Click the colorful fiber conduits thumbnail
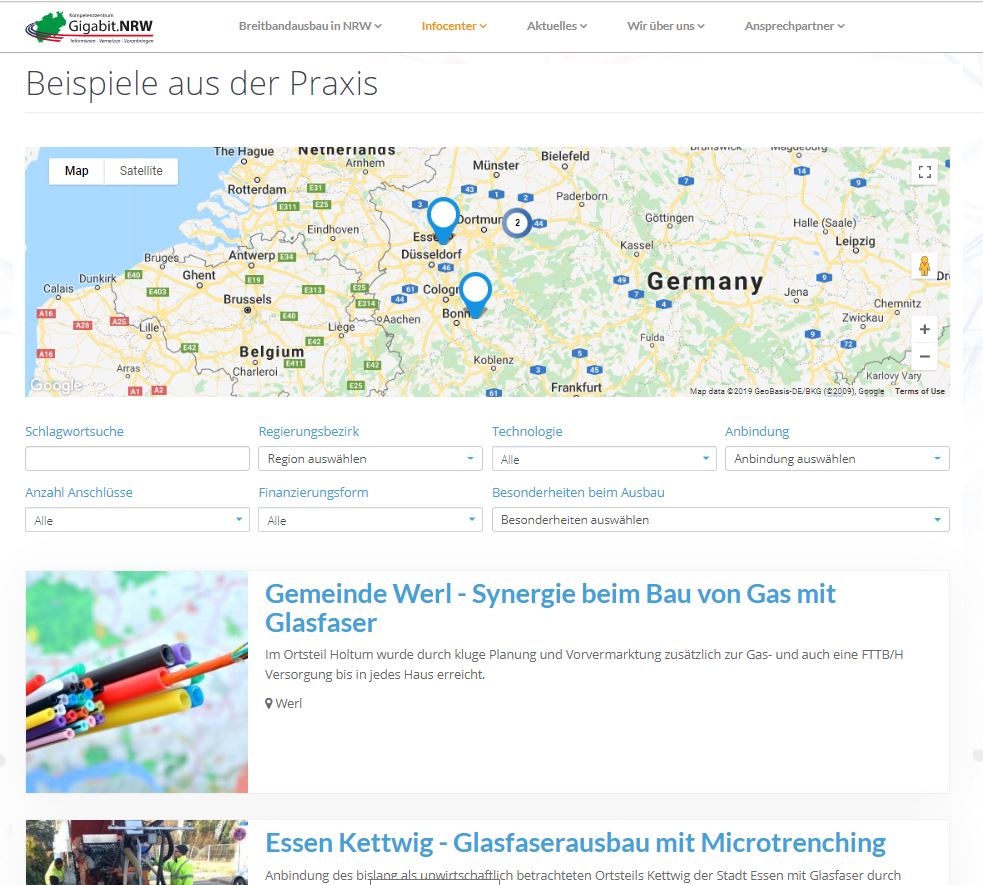Image resolution: width=983 pixels, height=885 pixels. point(137,682)
